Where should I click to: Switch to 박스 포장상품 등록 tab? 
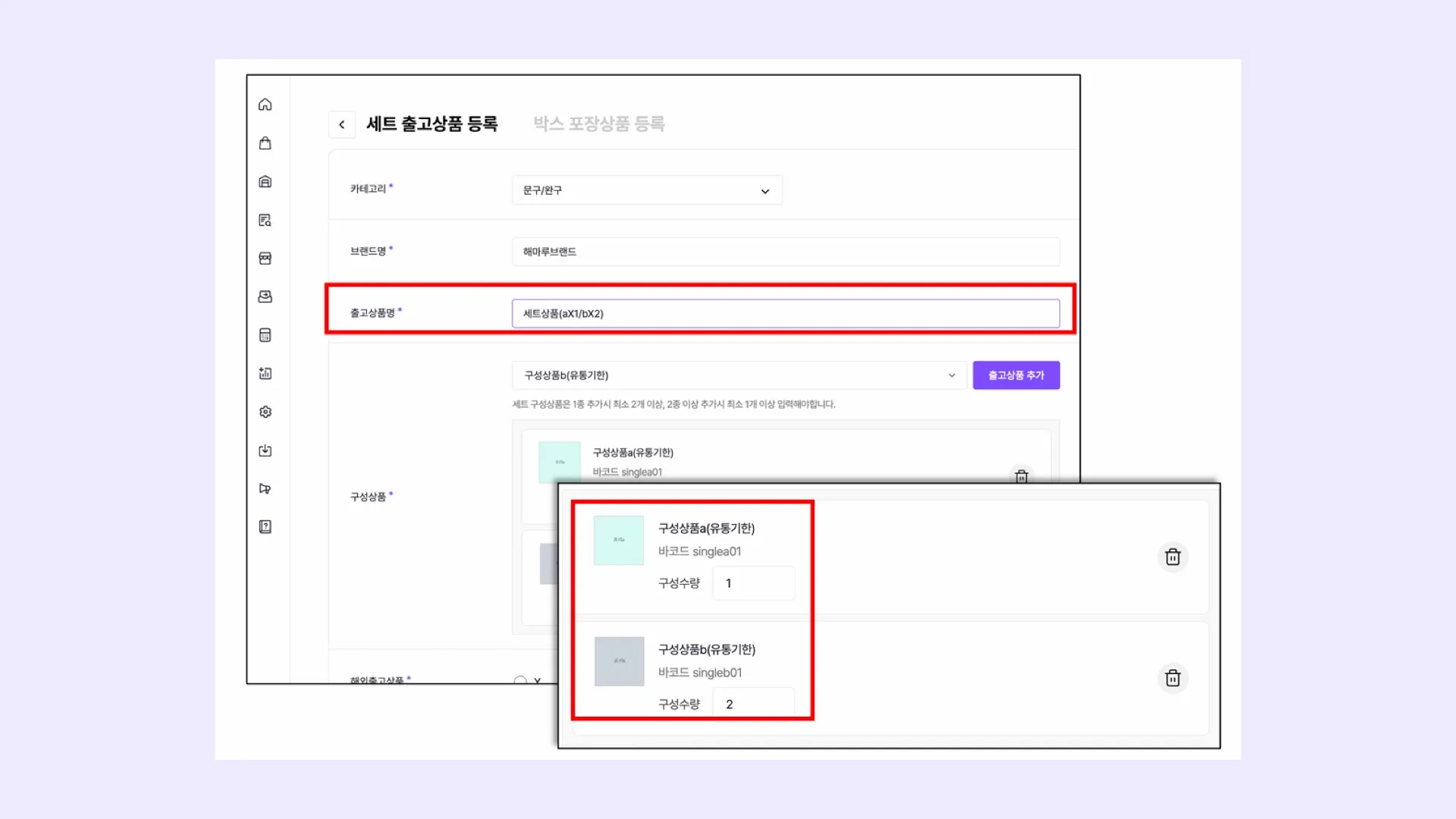click(x=598, y=124)
